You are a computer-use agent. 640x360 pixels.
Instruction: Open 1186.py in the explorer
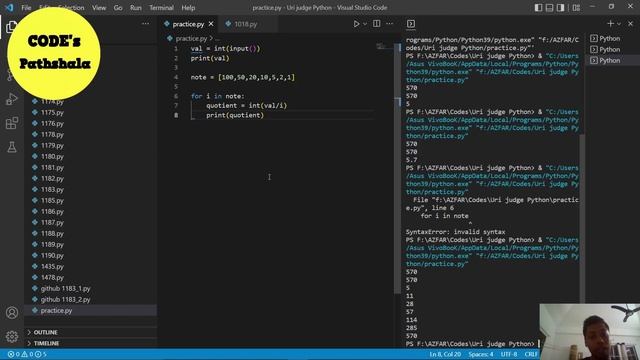[x=52, y=211]
